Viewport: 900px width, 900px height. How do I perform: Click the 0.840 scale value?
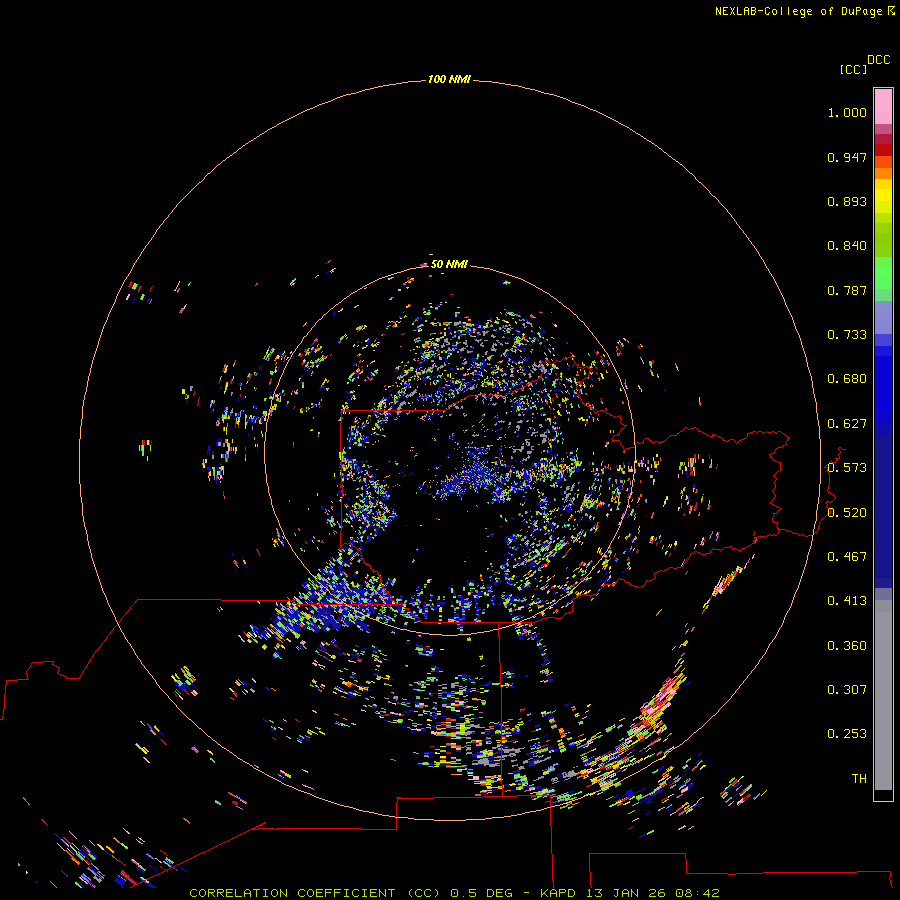pos(847,246)
